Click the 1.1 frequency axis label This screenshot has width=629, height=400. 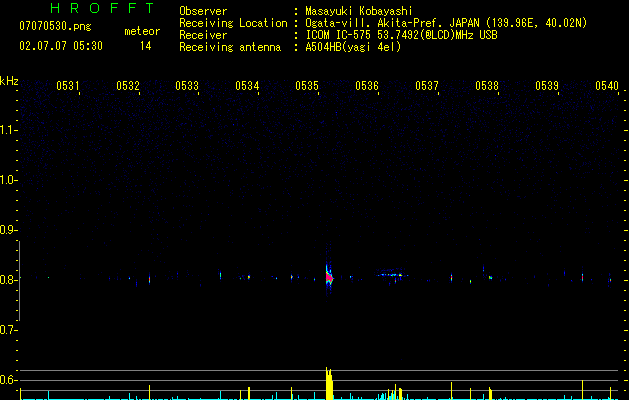[8, 130]
